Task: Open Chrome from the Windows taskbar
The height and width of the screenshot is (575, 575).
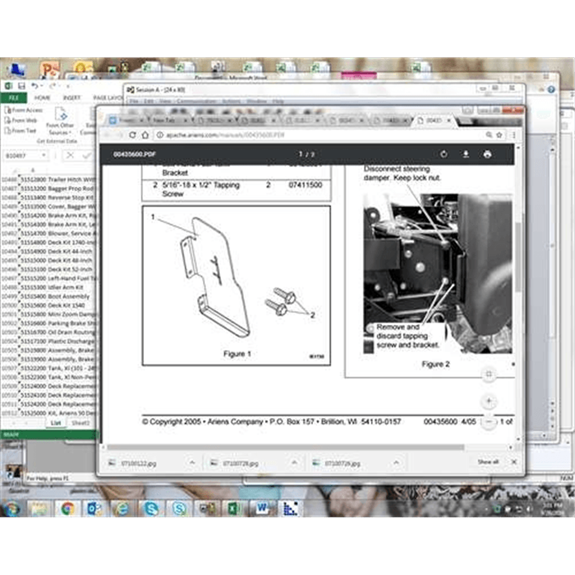Action: point(67,509)
